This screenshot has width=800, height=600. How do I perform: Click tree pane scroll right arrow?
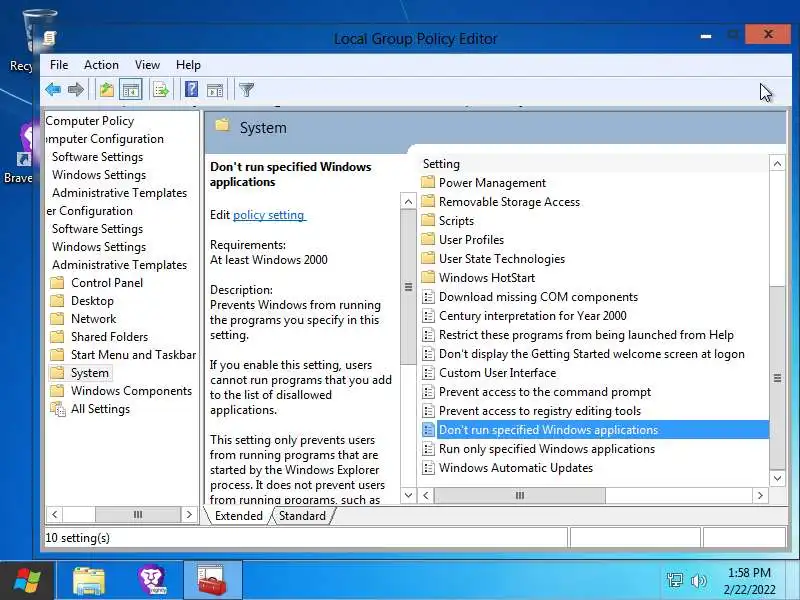189,514
